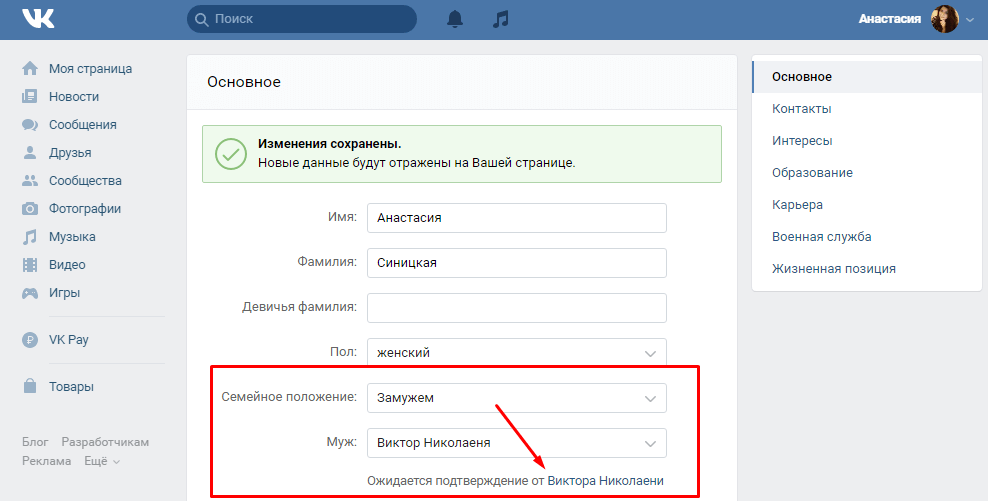The height and width of the screenshot is (501, 988).
Task: Click the Девичья фамилия input field
Action: tap(516, 307)
